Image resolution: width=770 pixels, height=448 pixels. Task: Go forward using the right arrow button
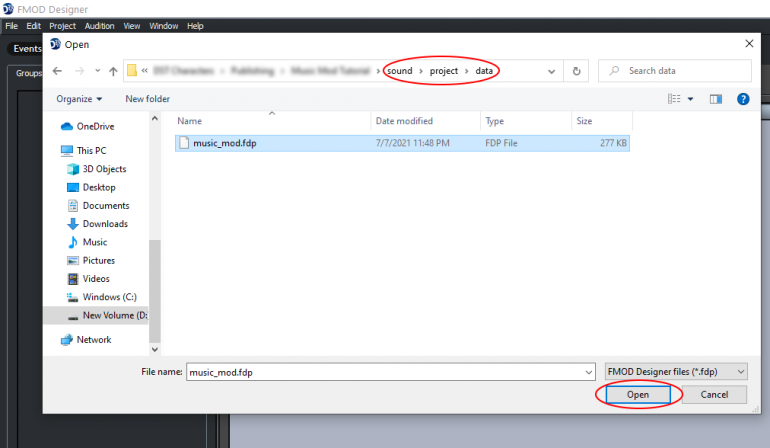click(x=79, y=71)
